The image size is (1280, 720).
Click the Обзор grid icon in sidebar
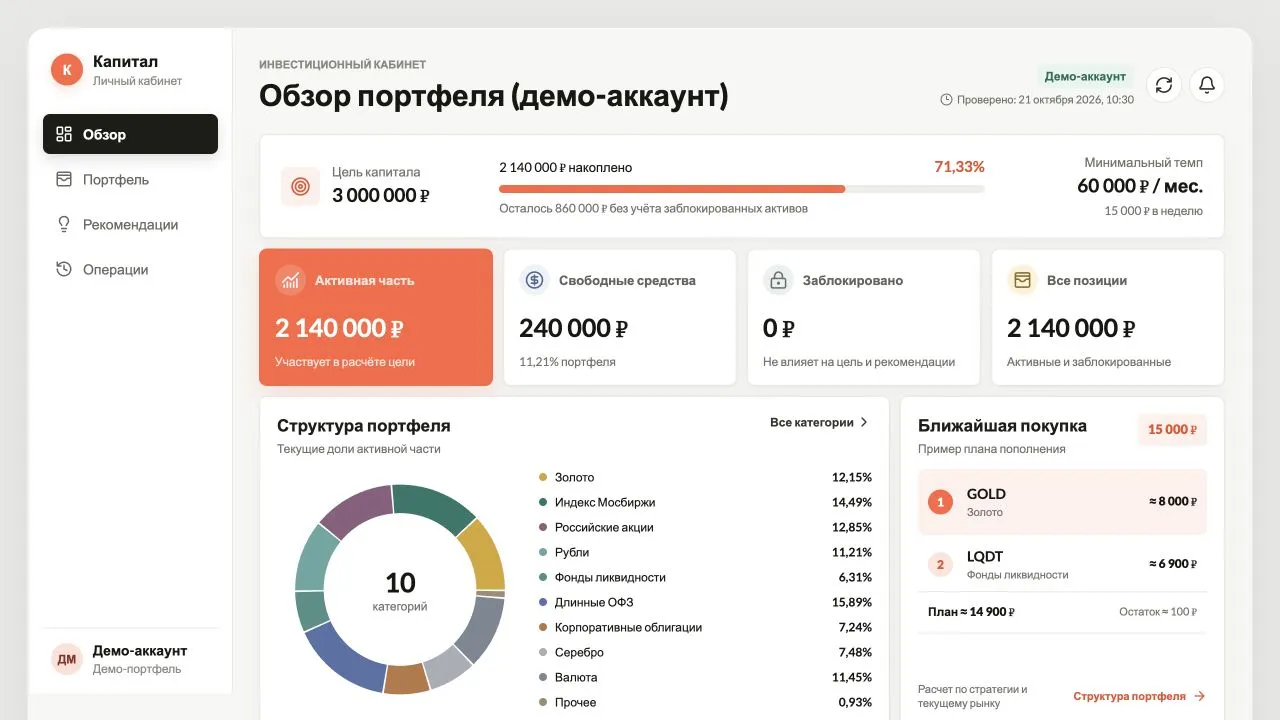click(64, 134)
